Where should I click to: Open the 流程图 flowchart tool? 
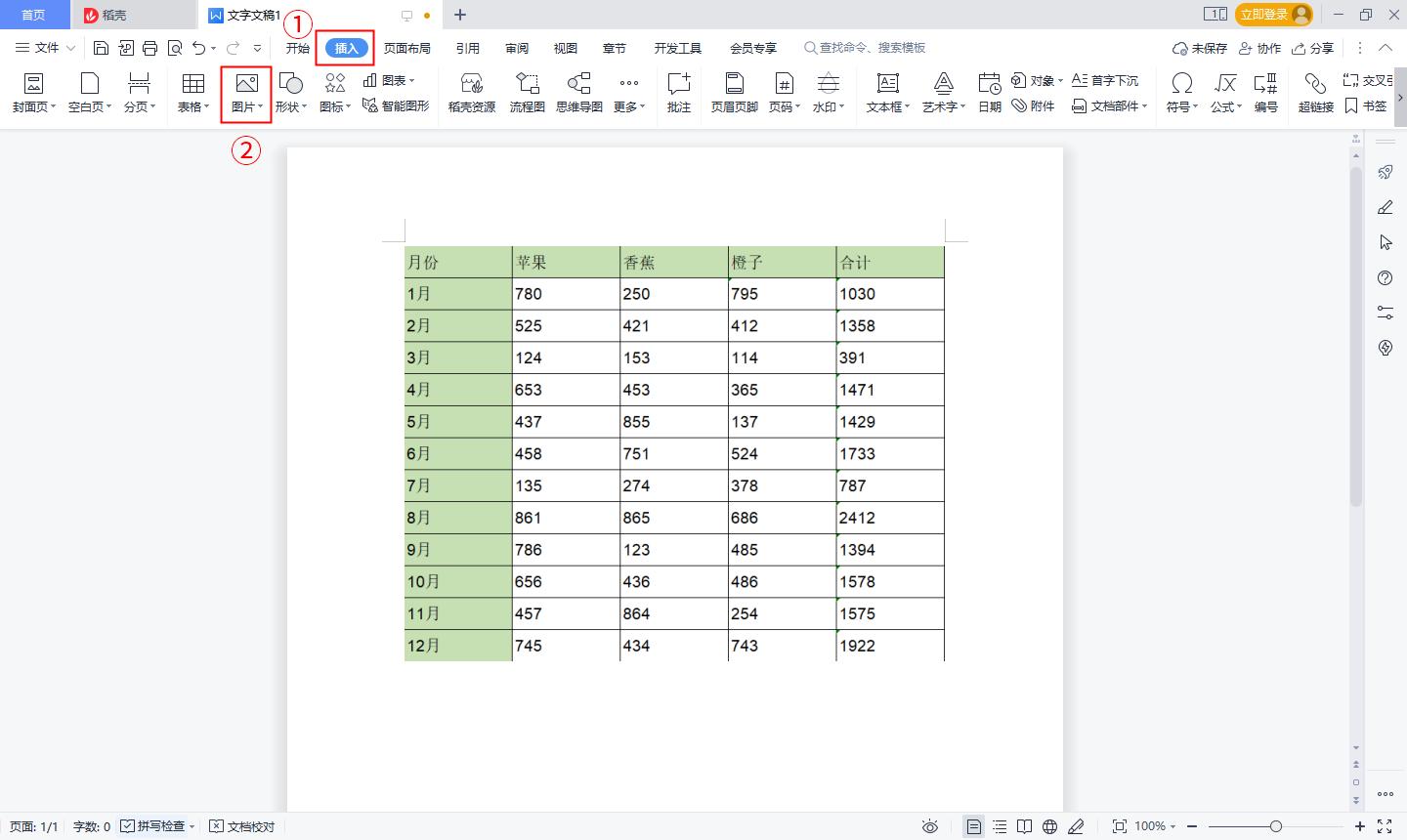[527, 93]
